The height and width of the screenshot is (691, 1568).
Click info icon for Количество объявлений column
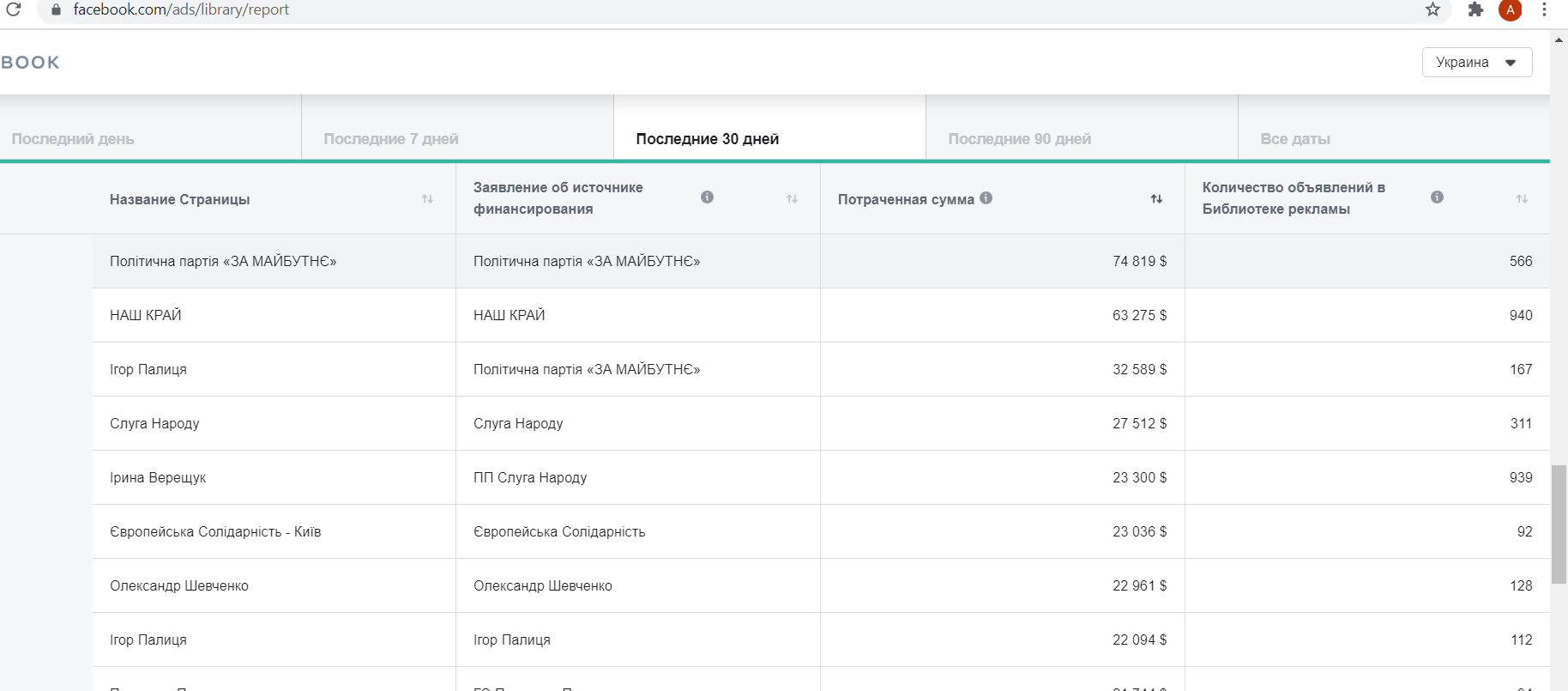(x=1437, y=197)
